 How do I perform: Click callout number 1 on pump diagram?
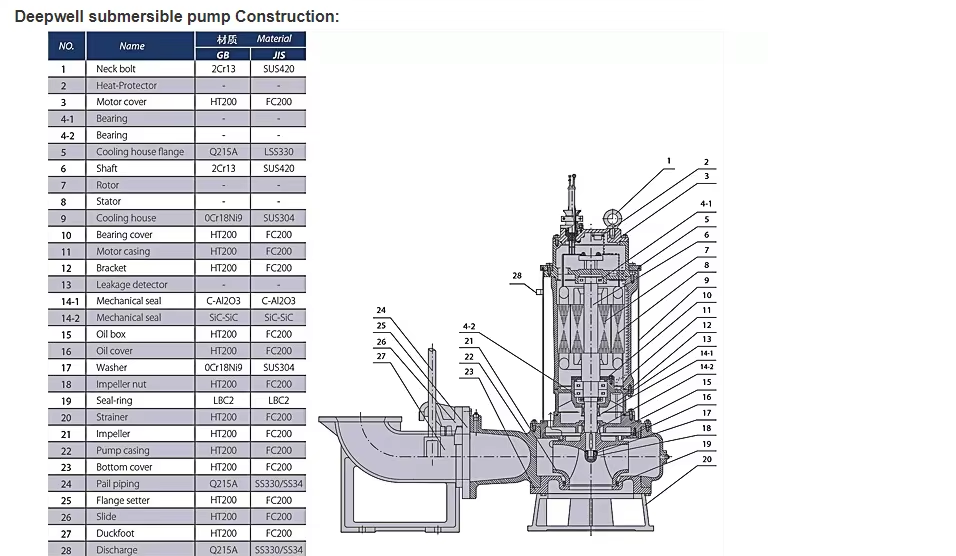(x=669, y=161)
